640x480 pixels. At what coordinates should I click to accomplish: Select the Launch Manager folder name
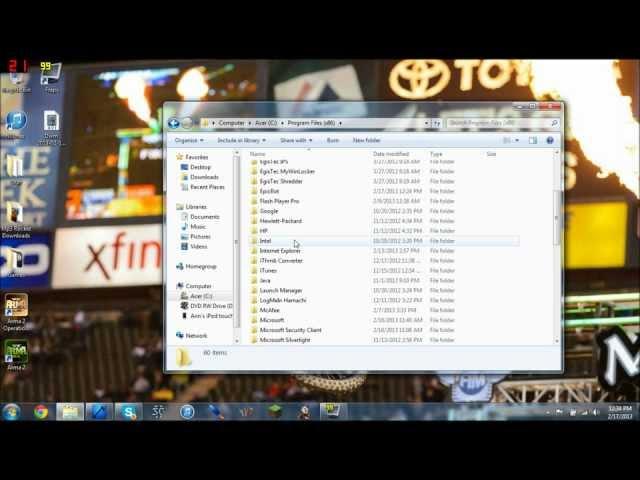281,291
